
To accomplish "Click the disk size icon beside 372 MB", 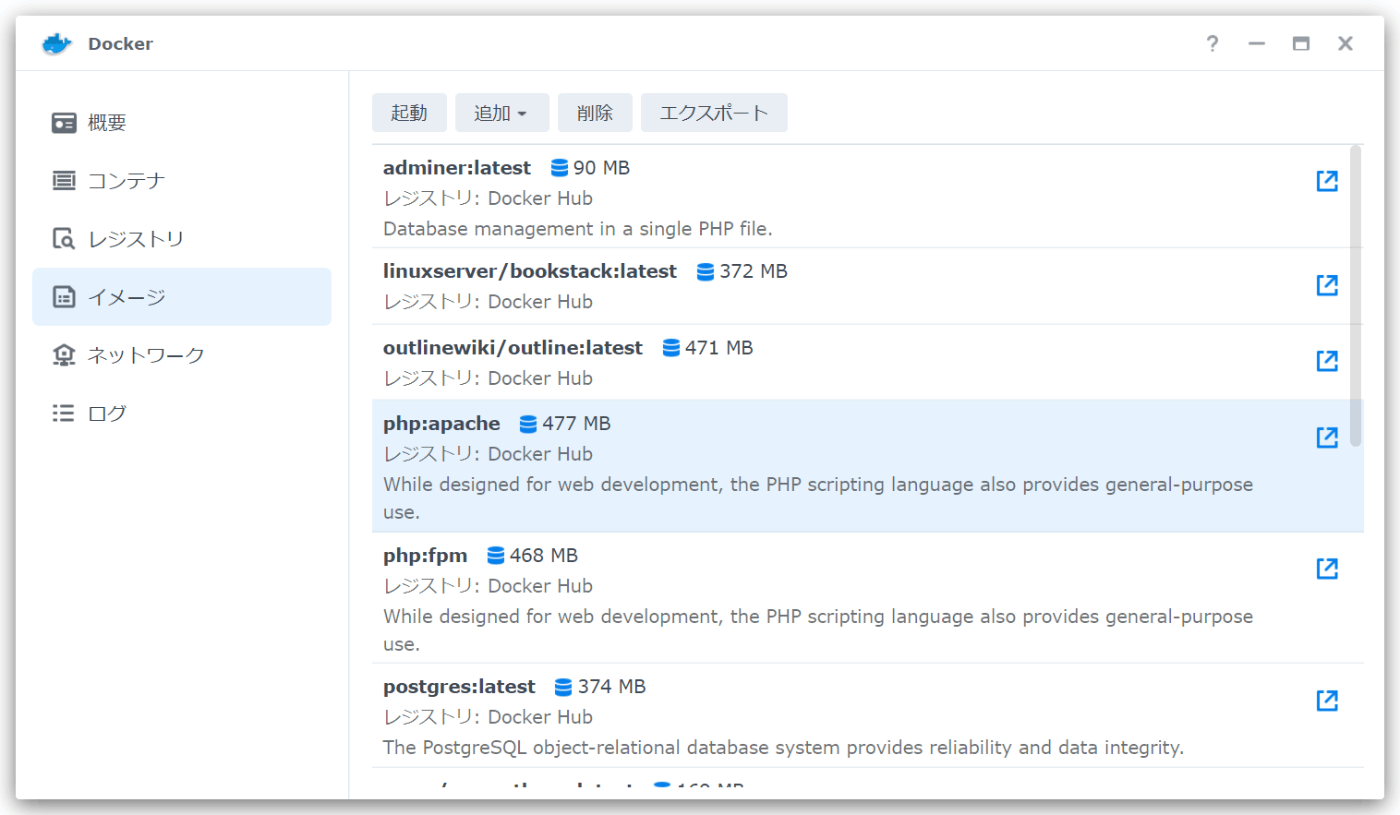I will point(705,272).
